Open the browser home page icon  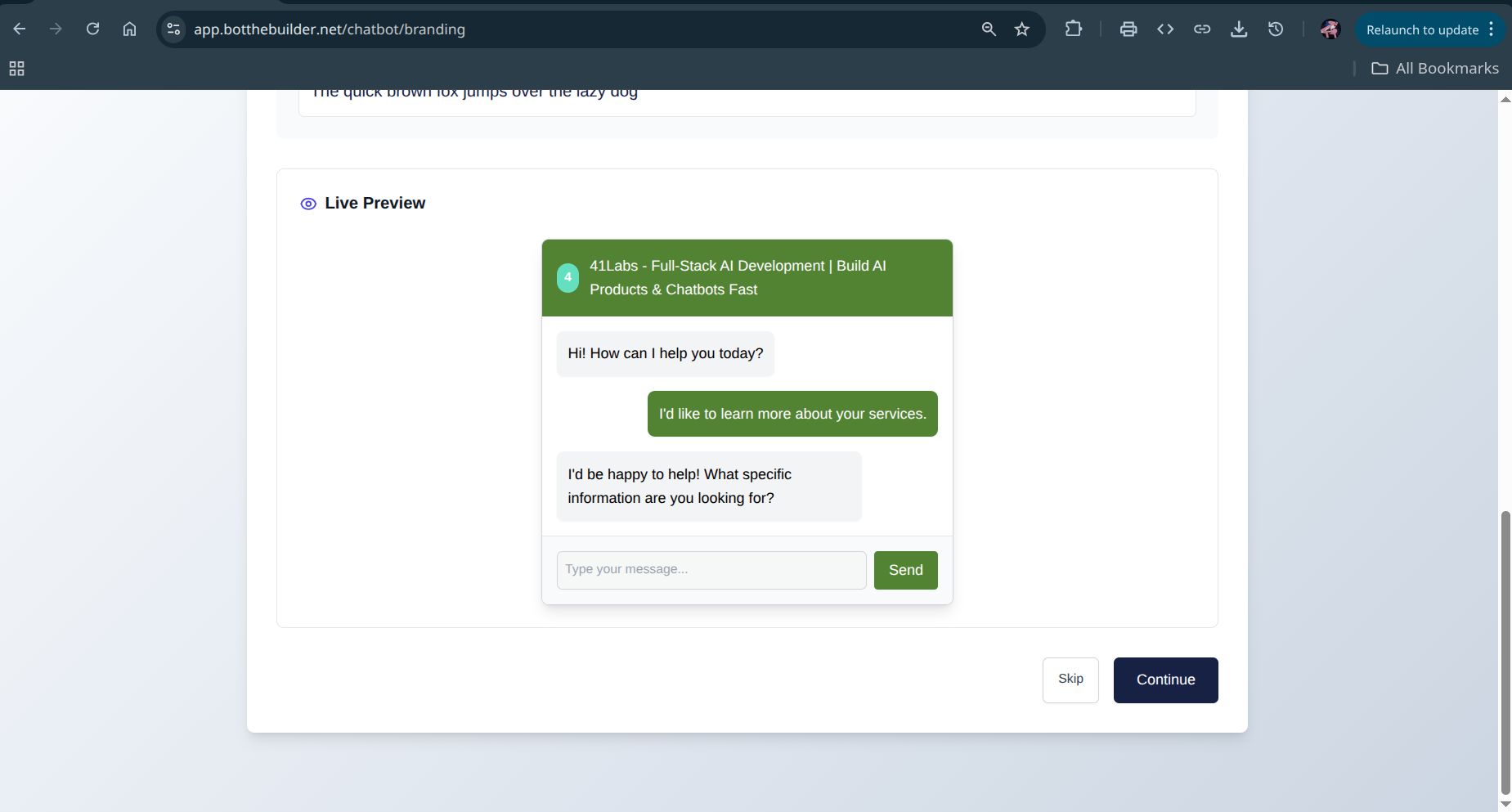tap(129, 29)
